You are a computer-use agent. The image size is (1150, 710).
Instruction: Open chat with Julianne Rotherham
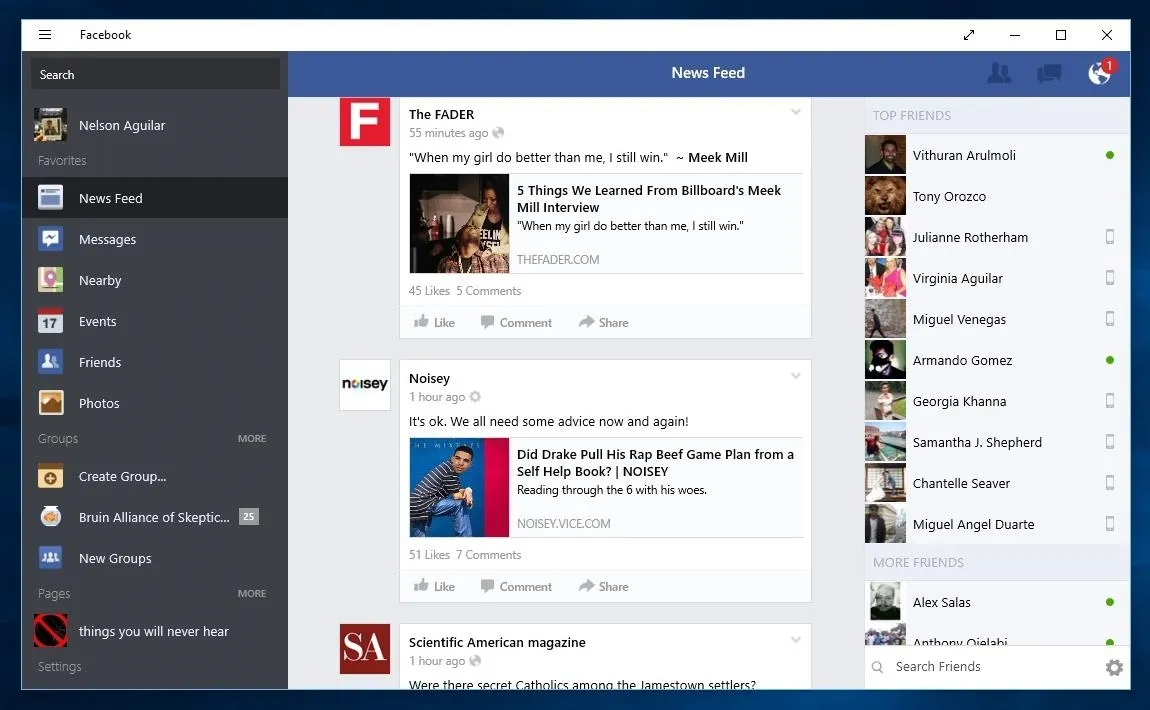(997, 237)
